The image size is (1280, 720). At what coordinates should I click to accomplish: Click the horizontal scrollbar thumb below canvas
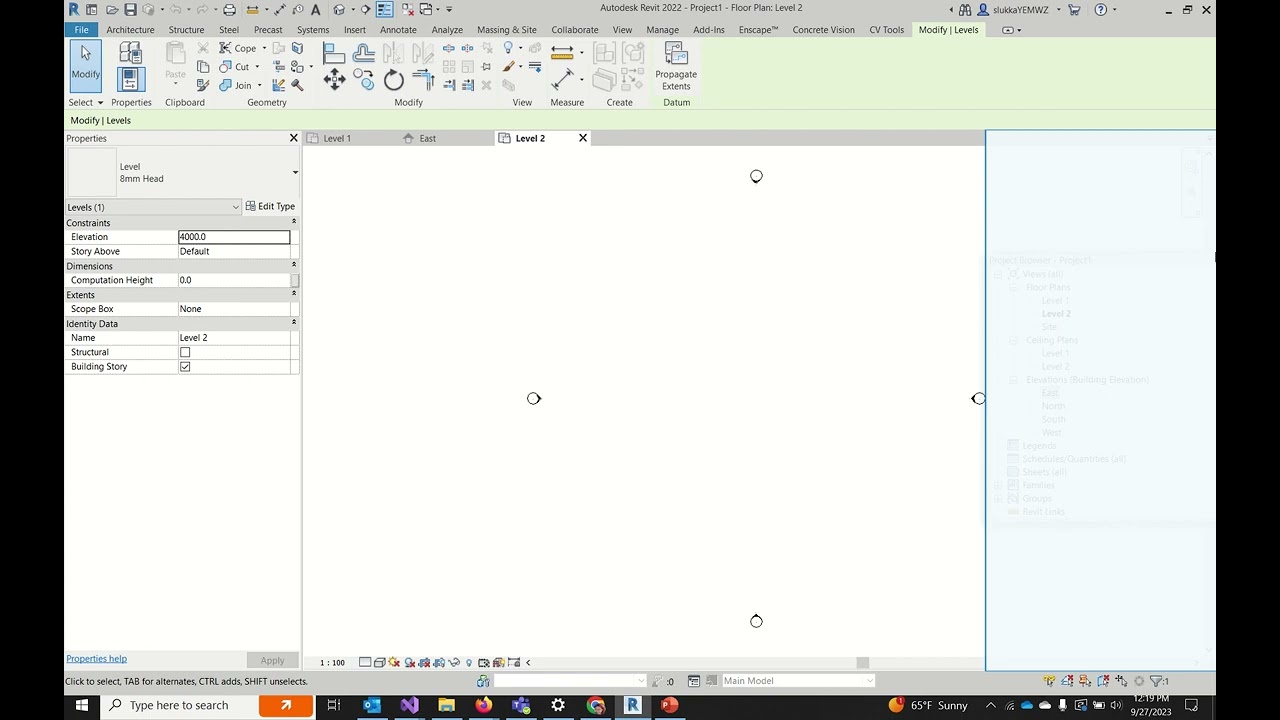tap(863, 662)
